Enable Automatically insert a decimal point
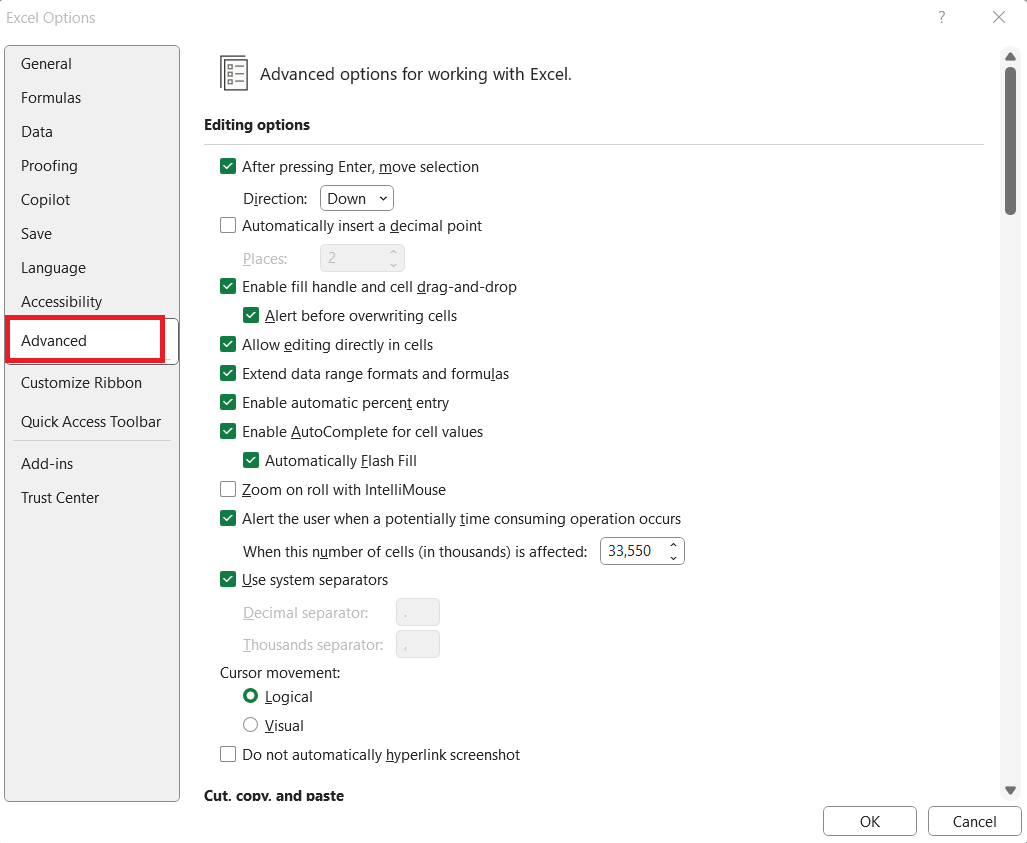 (x=228, y=225)
